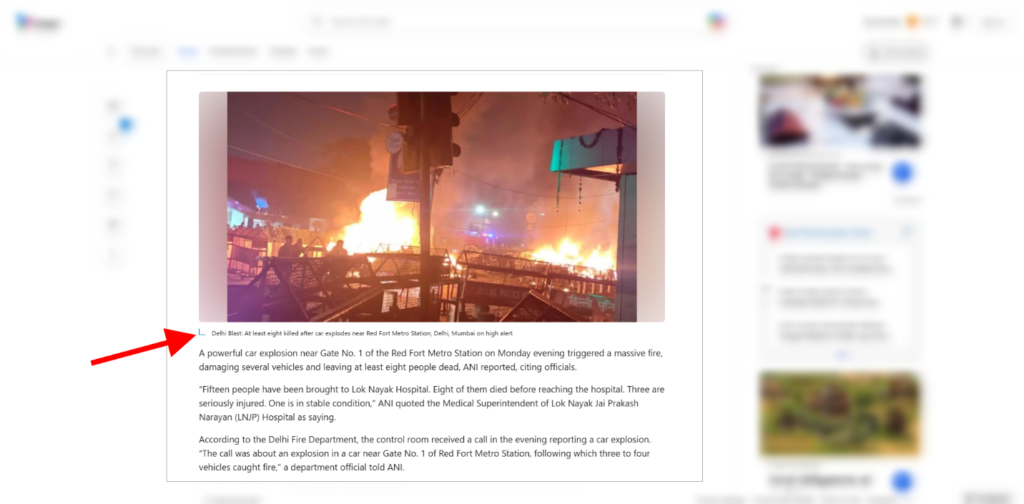Click the blue highlighted icon in the left article sidebar
Viewport: 1024px width, 504px height.
coord(125,124)
